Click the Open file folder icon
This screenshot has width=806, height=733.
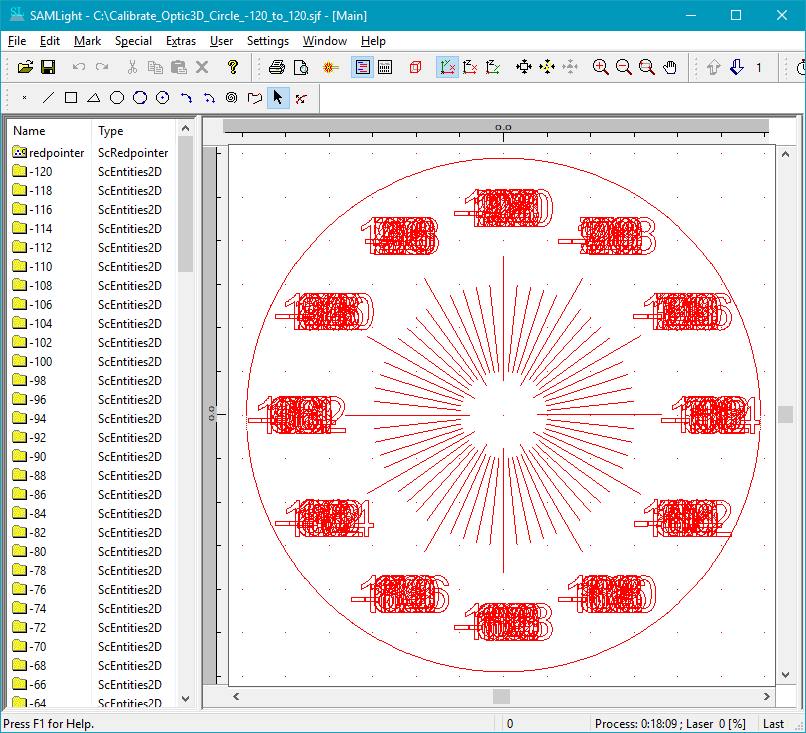25,67
